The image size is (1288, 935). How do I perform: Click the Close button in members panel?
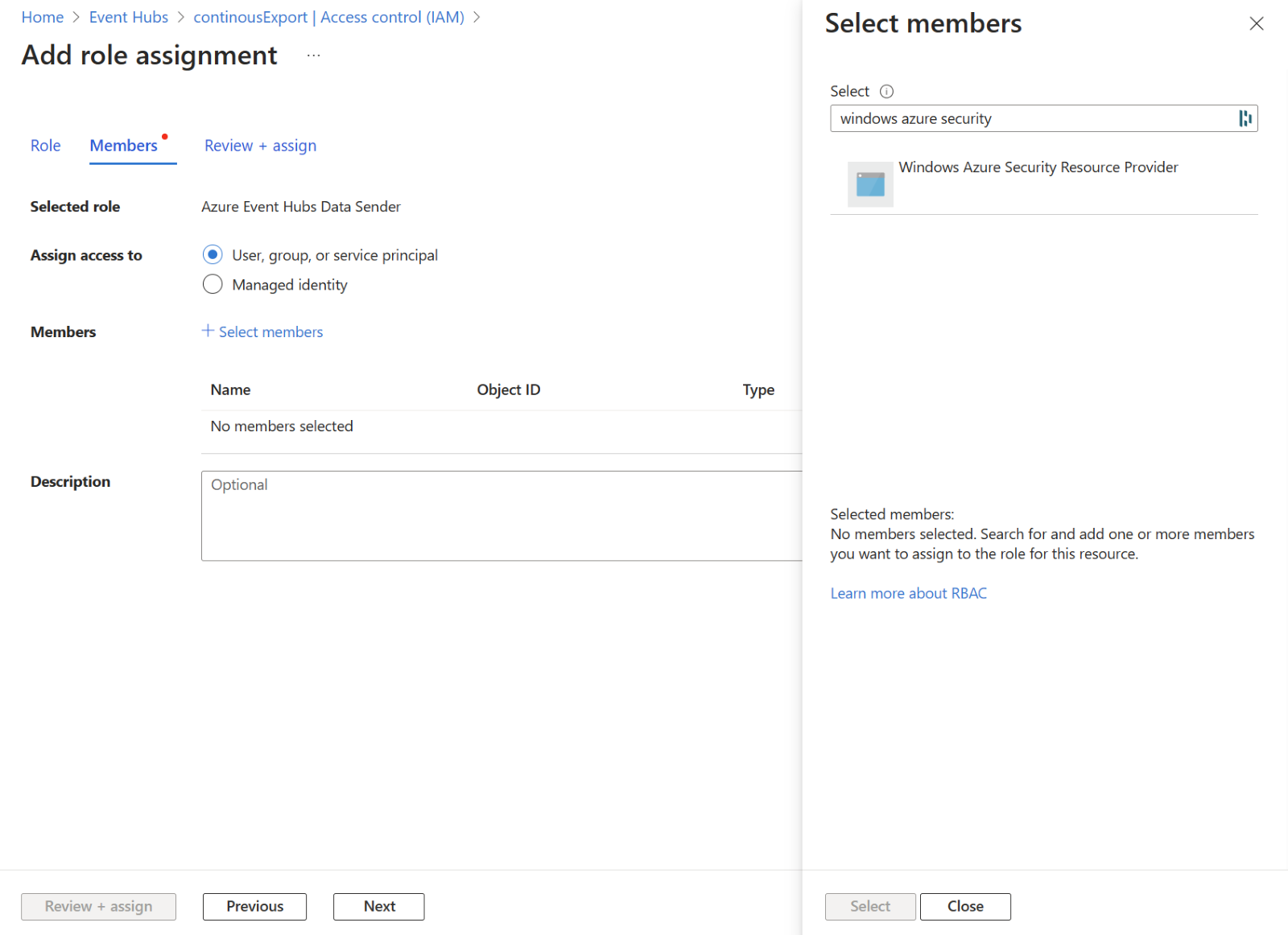(965, 907)
